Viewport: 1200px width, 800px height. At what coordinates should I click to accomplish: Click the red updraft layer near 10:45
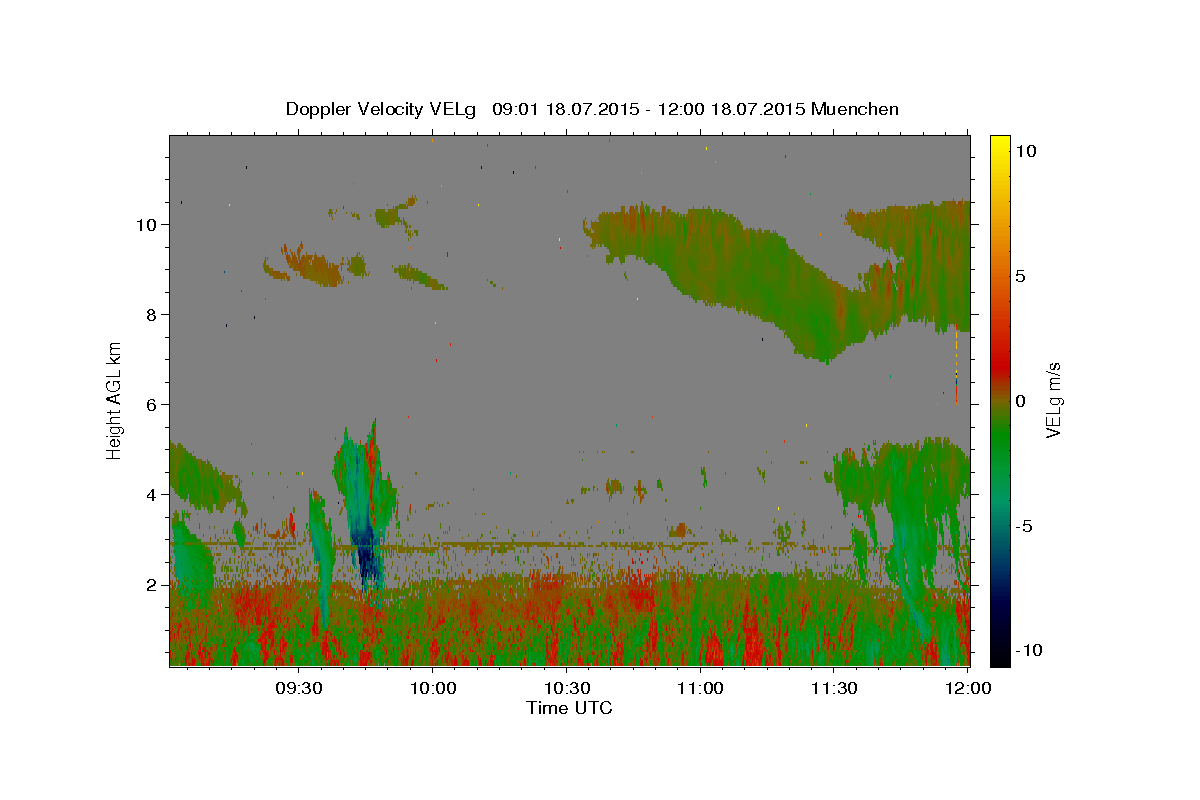(x=640, y=592)
